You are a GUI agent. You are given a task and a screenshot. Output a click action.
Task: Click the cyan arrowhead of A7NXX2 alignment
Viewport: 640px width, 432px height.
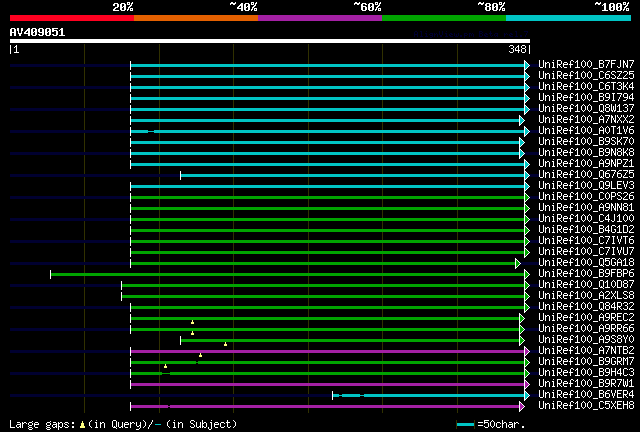(x=522, y=120)
